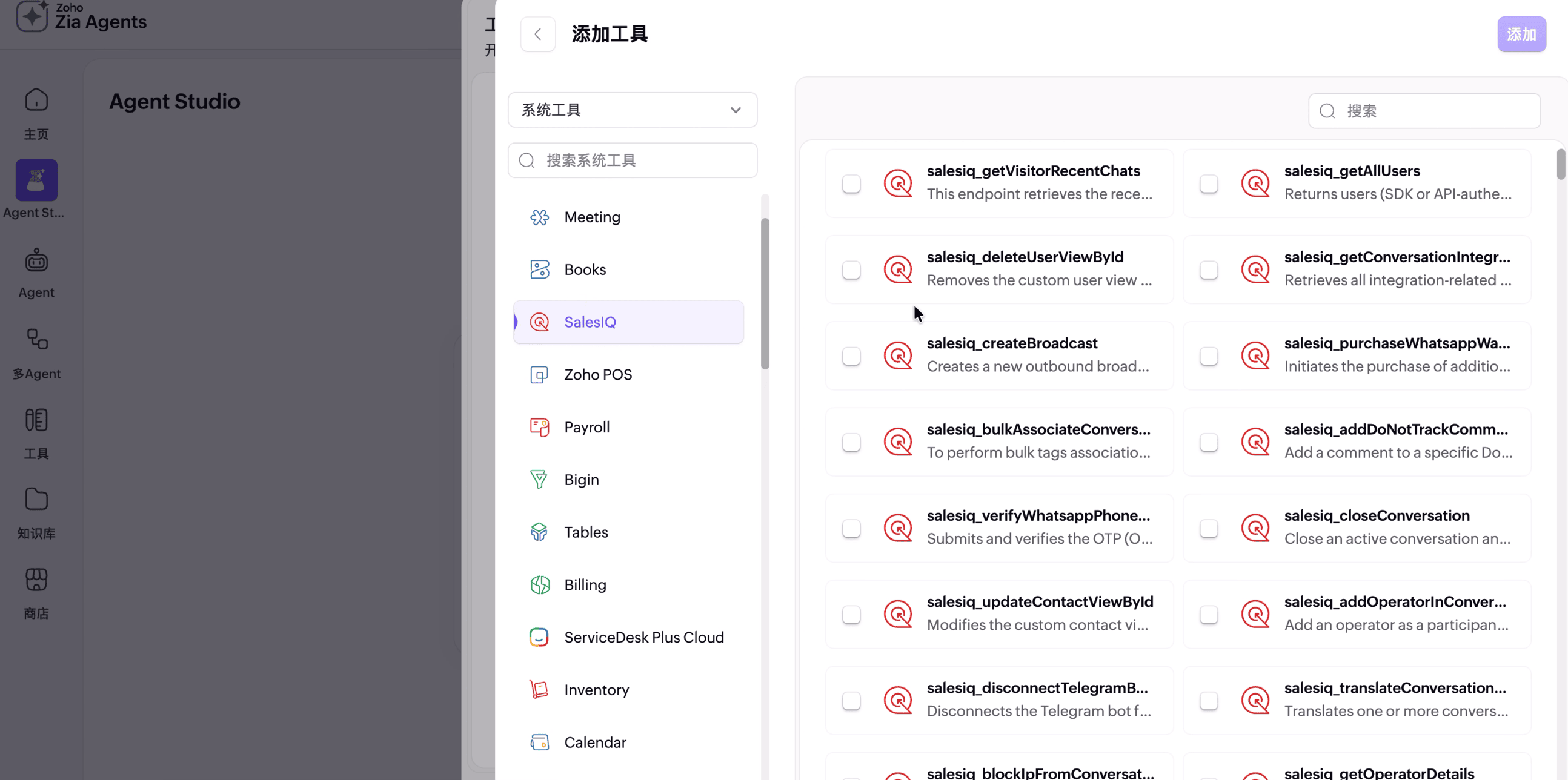Select Bigin in the system tools list
This screenshot has width=1568, height=780.
pos(628,480)
